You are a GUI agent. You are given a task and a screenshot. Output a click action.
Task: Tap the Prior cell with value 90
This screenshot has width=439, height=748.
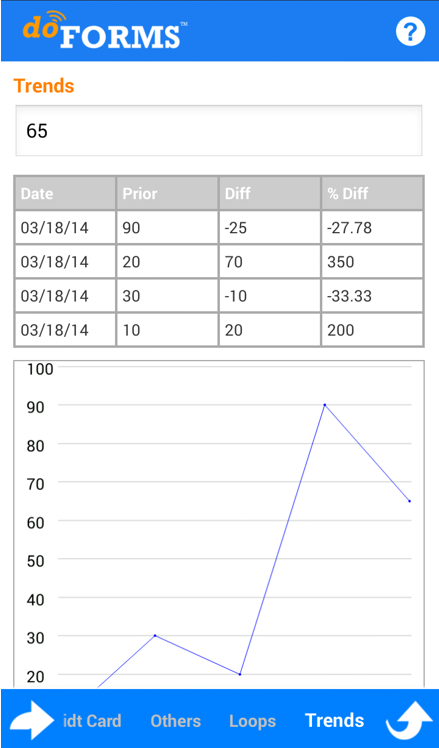tap(167, 228)
